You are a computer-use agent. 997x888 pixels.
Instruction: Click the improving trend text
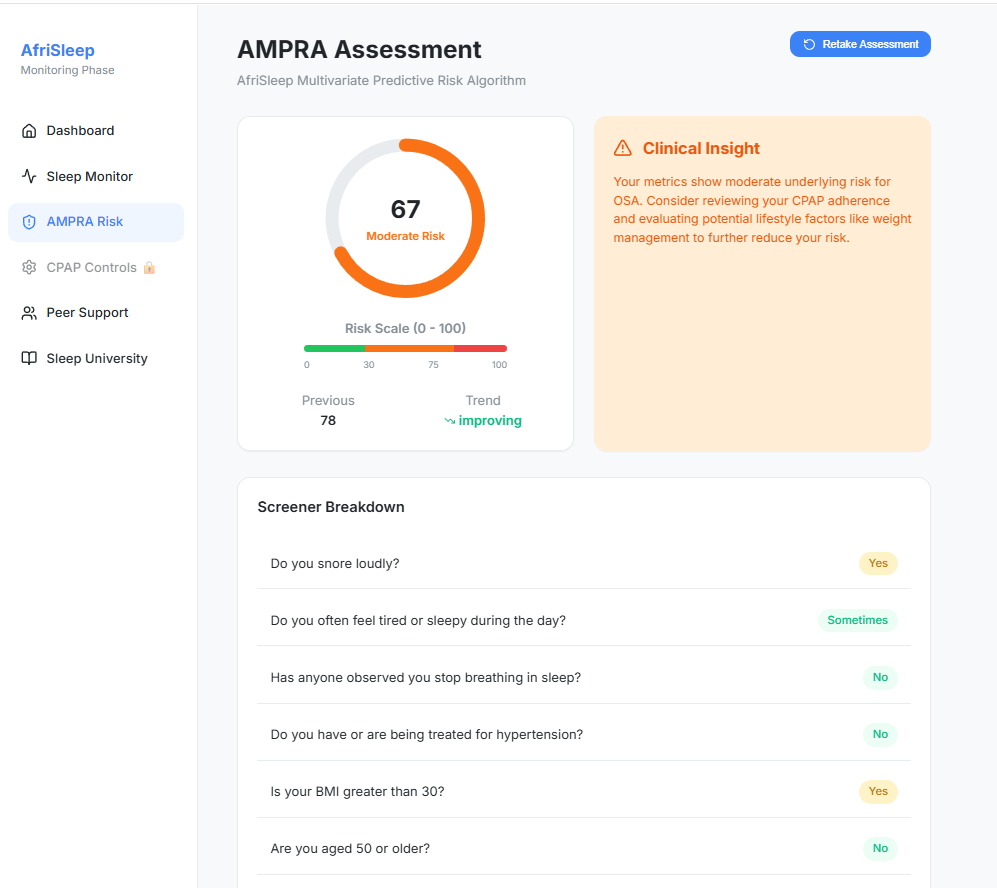point(490,421)
